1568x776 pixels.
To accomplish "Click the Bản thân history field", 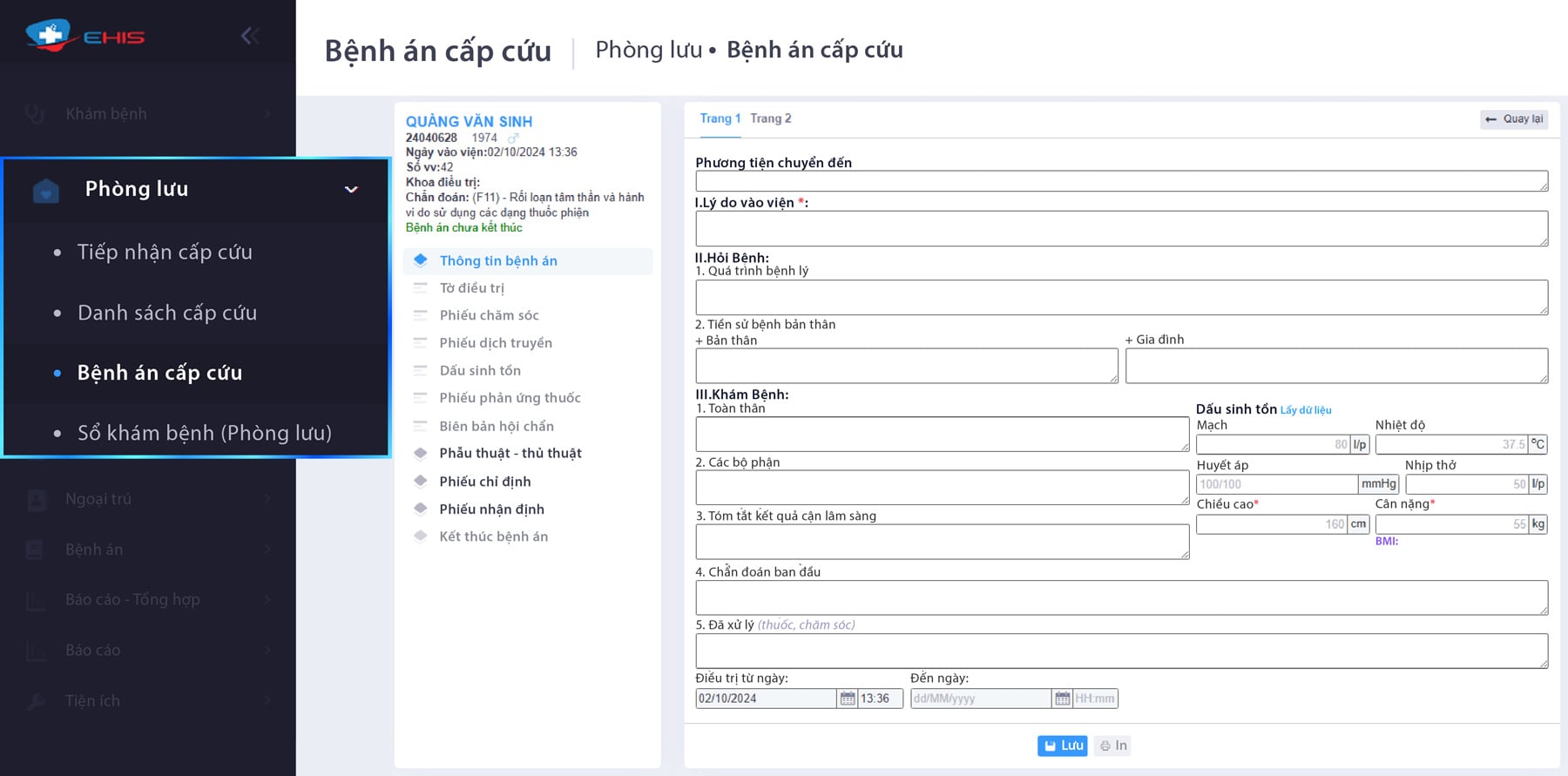I will (x=907, y=366).
